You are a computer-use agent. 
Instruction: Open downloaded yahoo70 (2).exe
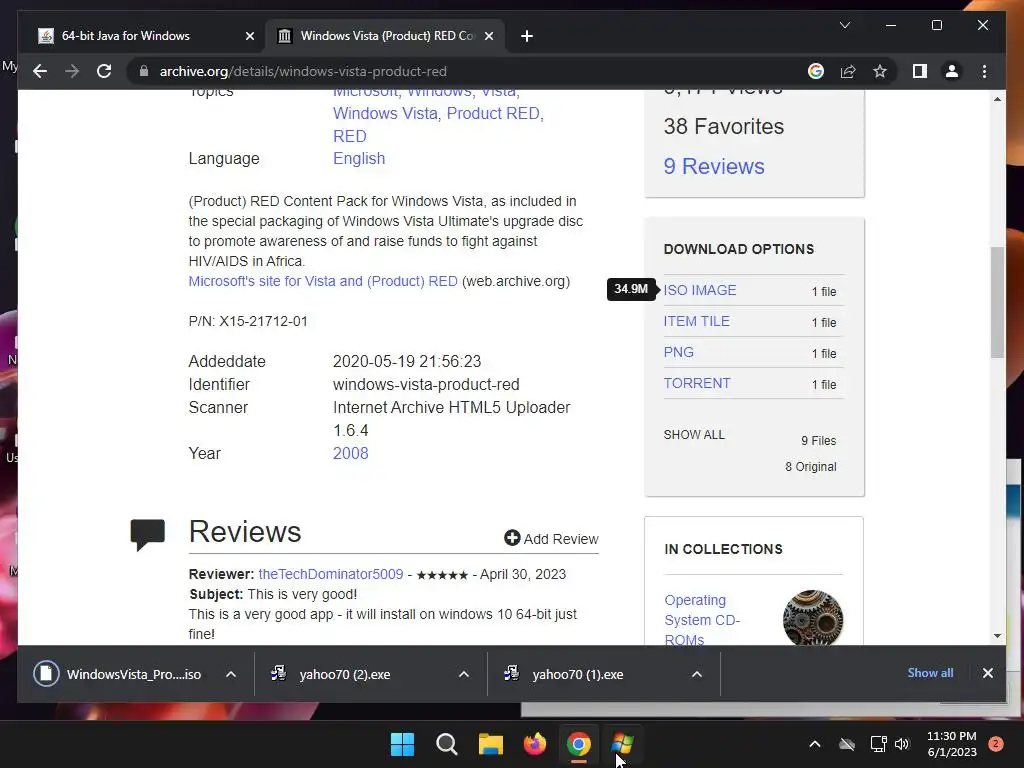click(344, 674)
